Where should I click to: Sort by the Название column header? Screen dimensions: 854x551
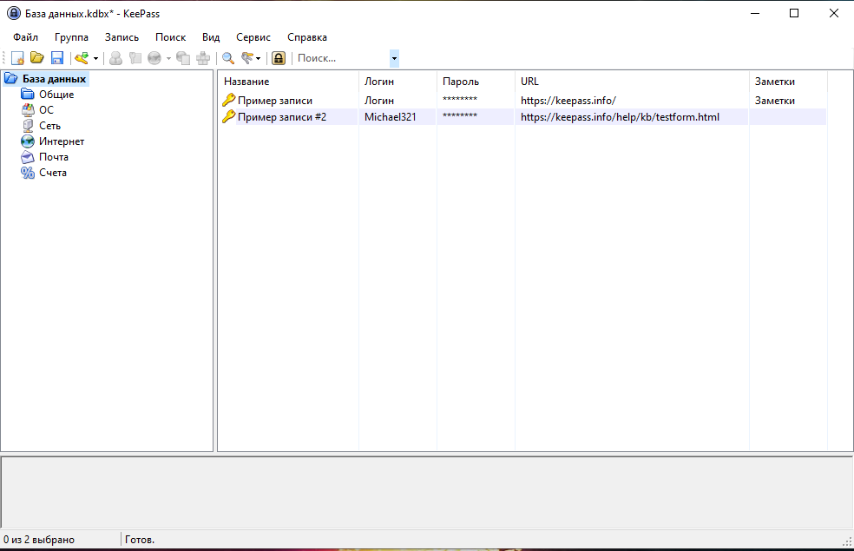(288, 82)
